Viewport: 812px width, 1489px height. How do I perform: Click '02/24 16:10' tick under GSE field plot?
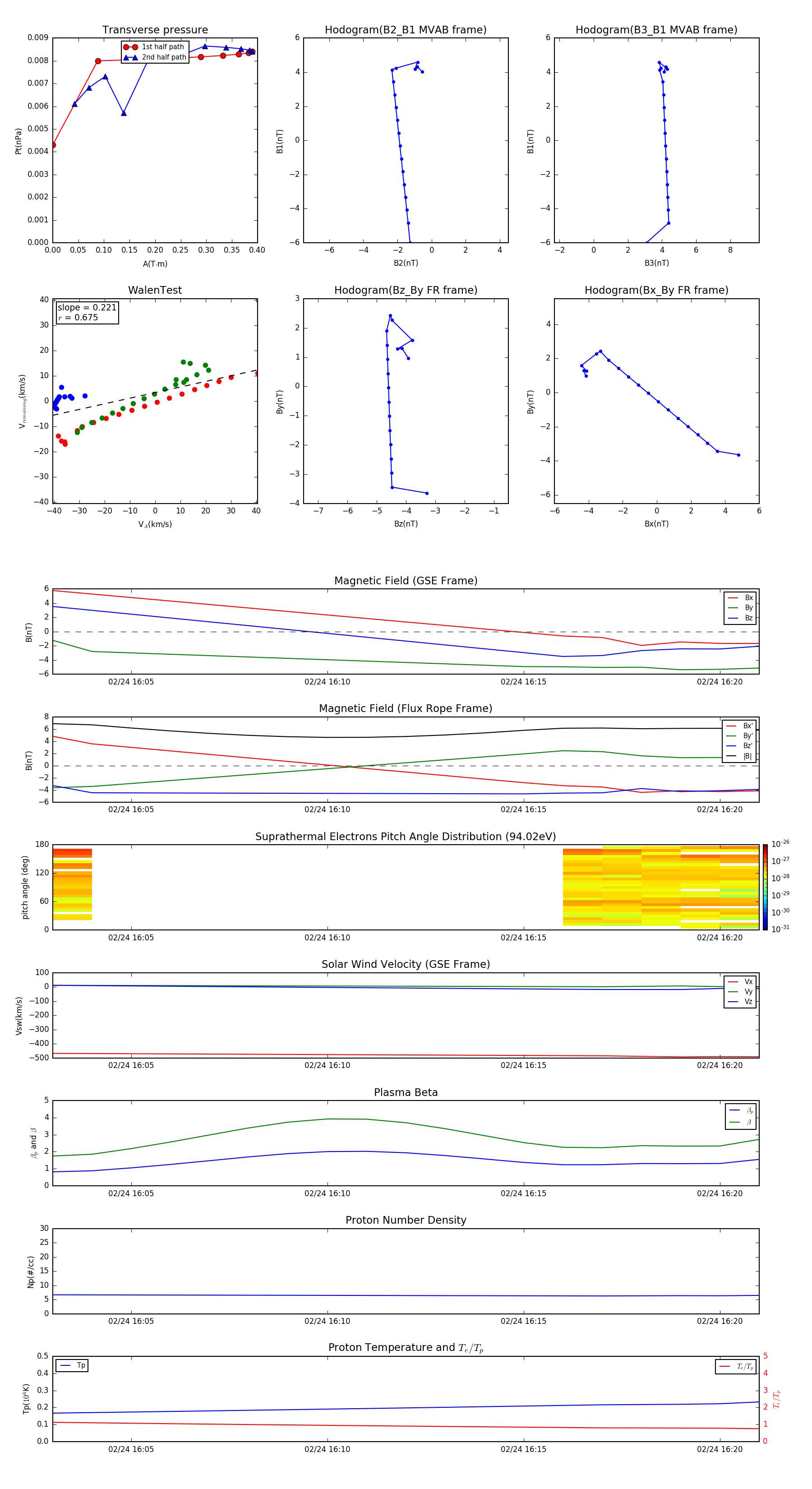coord(327,682)
